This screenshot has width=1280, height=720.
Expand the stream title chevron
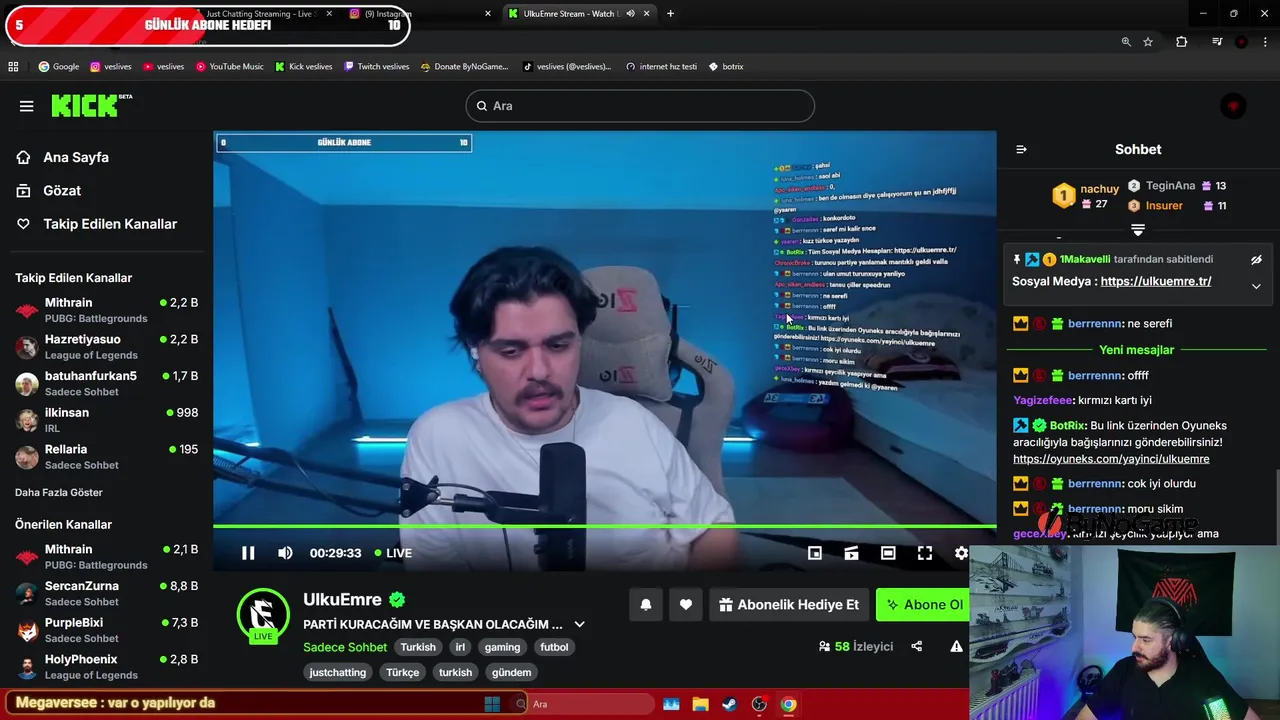(x=579, y=624)
